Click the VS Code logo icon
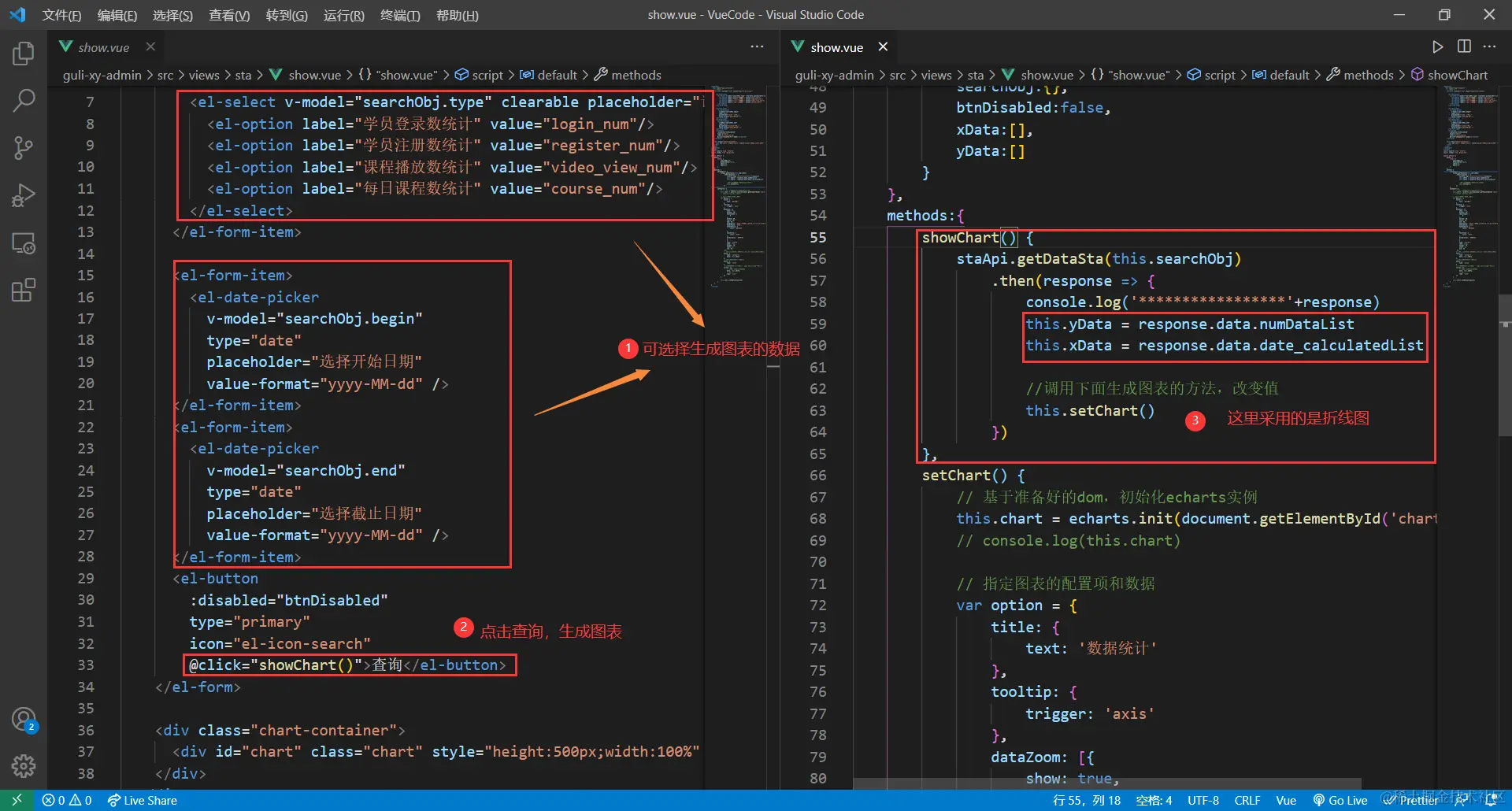This screenshot has width=1512, height=811. tap(17, 14)
